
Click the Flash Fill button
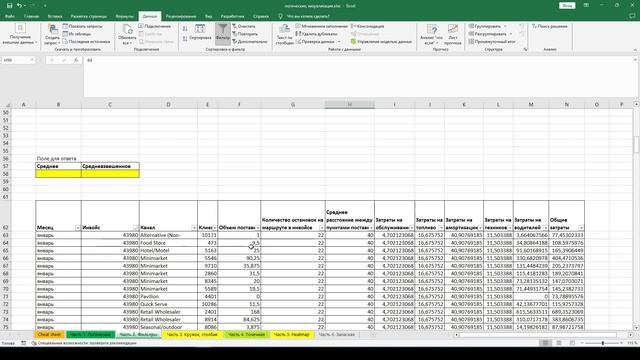tap(322, 26)
